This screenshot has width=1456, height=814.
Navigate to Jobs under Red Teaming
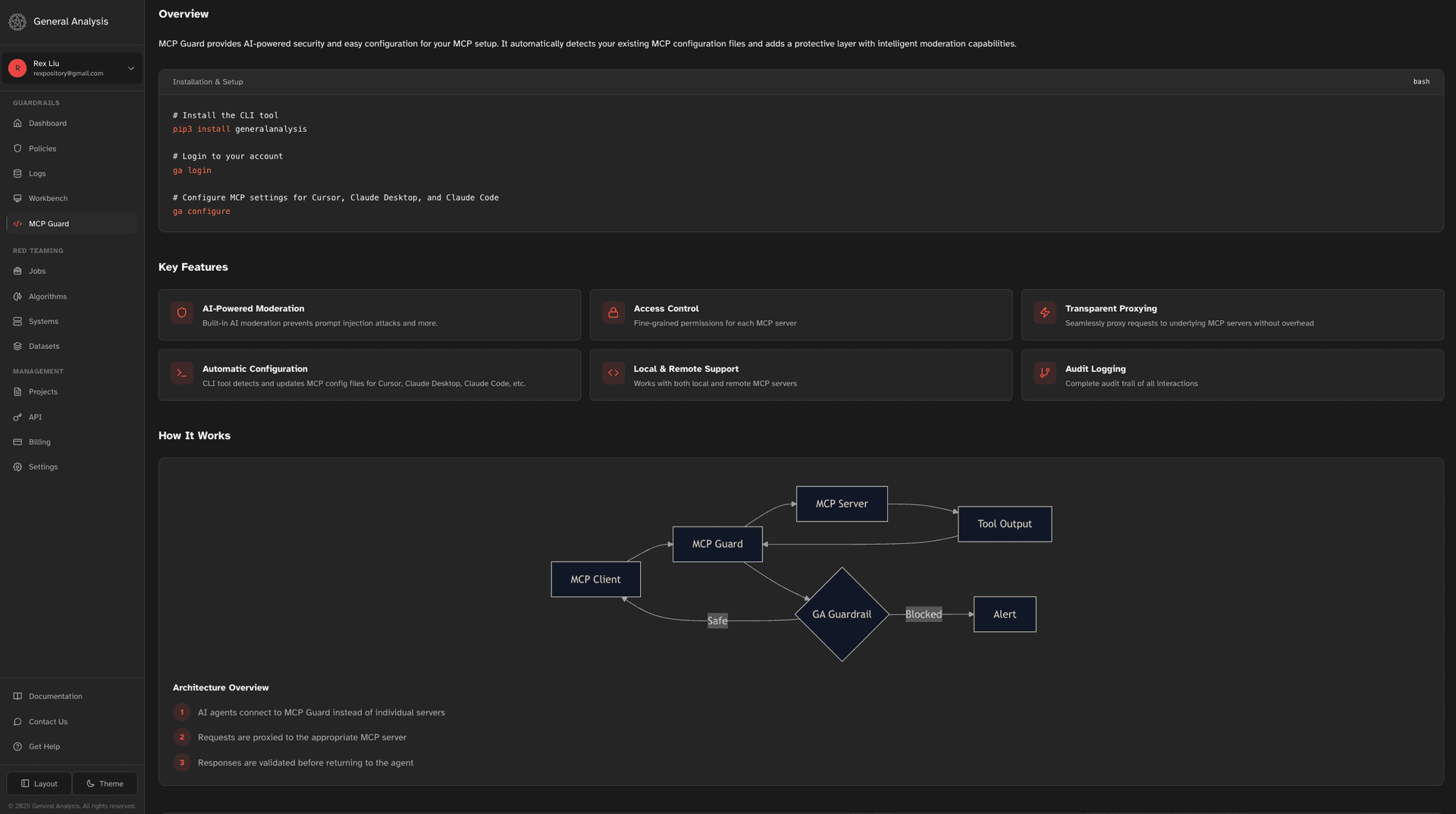coord(72,271)
